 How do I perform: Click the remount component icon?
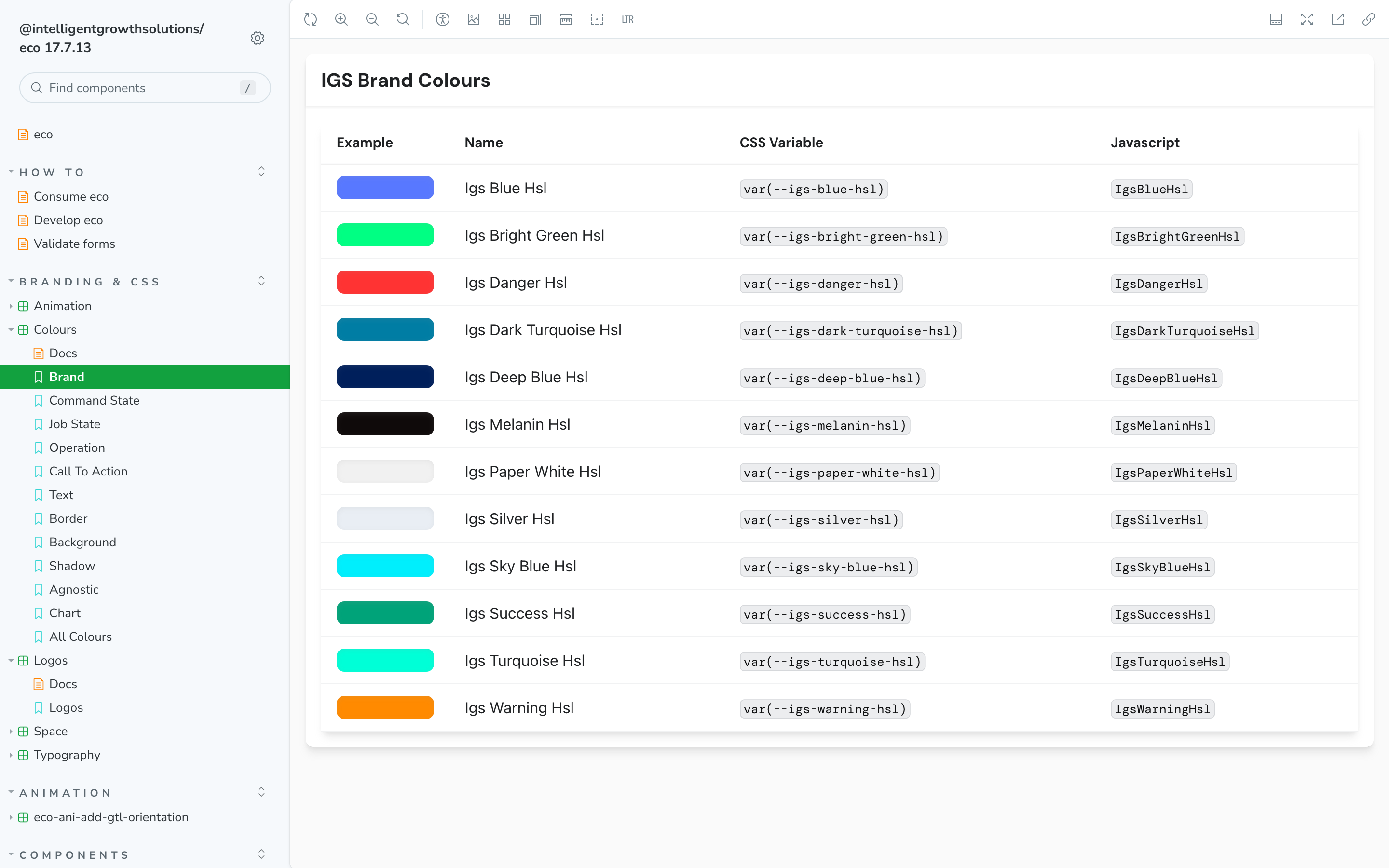(x=311, y=19)
